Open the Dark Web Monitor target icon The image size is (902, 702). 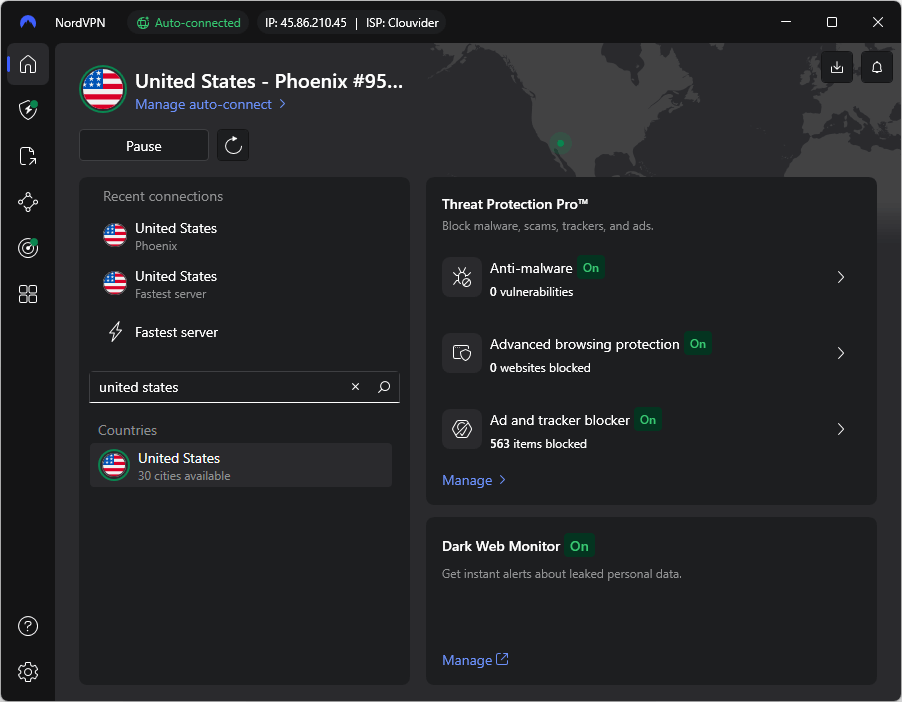tap(27, 247)
